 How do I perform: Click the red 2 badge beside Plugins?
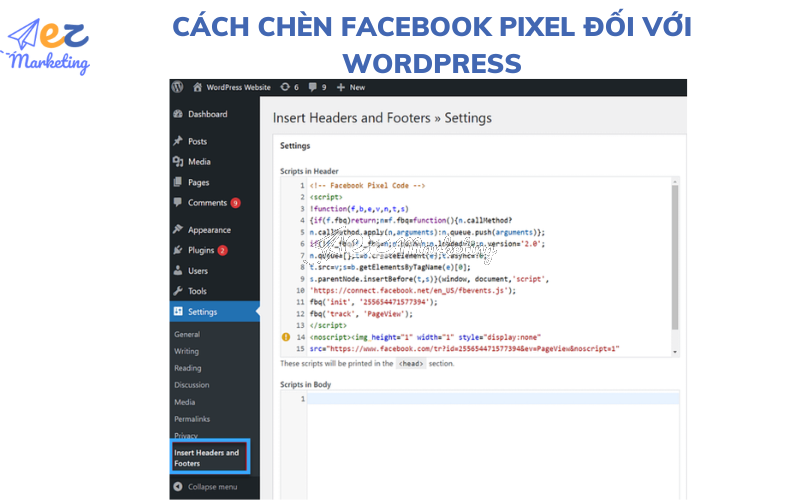[x=222, y=250]
